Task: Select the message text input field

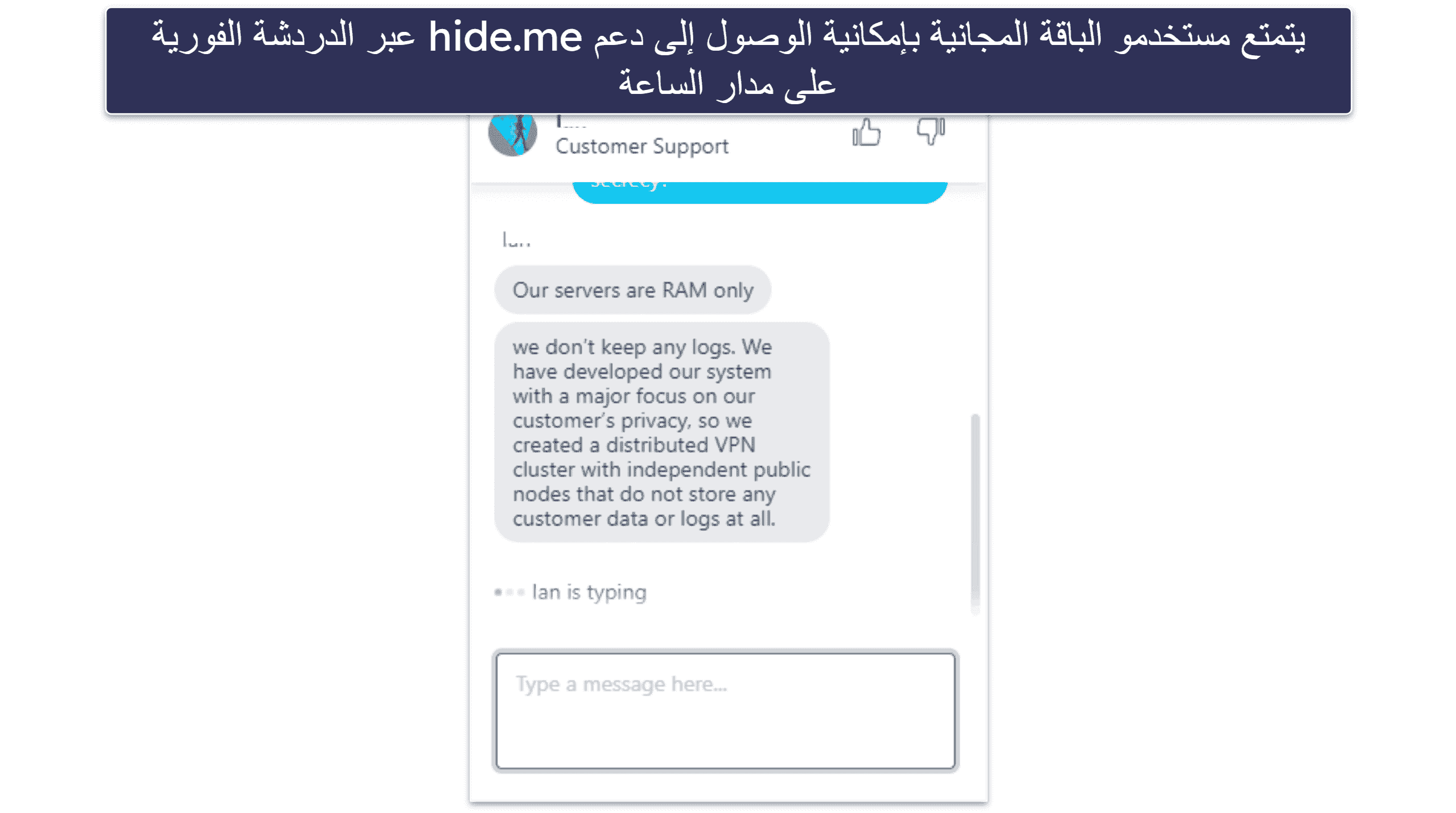Action: click(x=727, y=712)
